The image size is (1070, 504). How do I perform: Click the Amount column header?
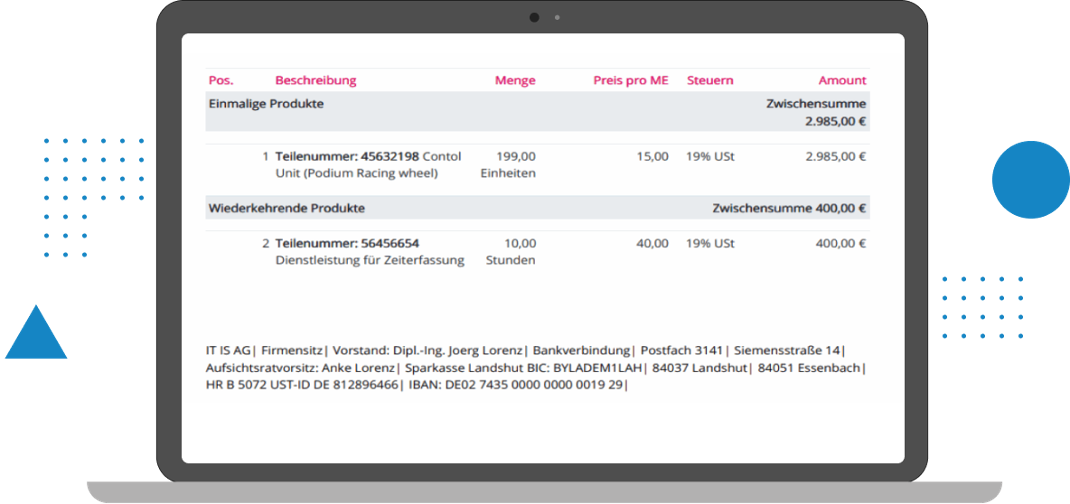pyautogui.click(x=842, y=80)
